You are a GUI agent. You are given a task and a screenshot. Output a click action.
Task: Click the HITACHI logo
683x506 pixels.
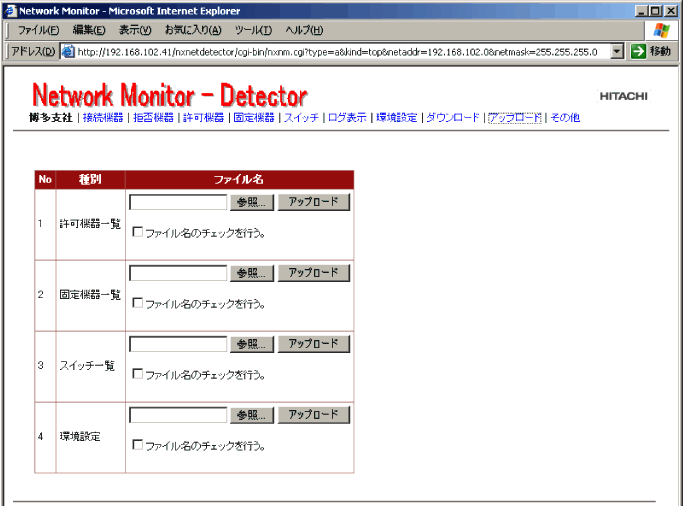pyautogui.click(x=623, y=96)
